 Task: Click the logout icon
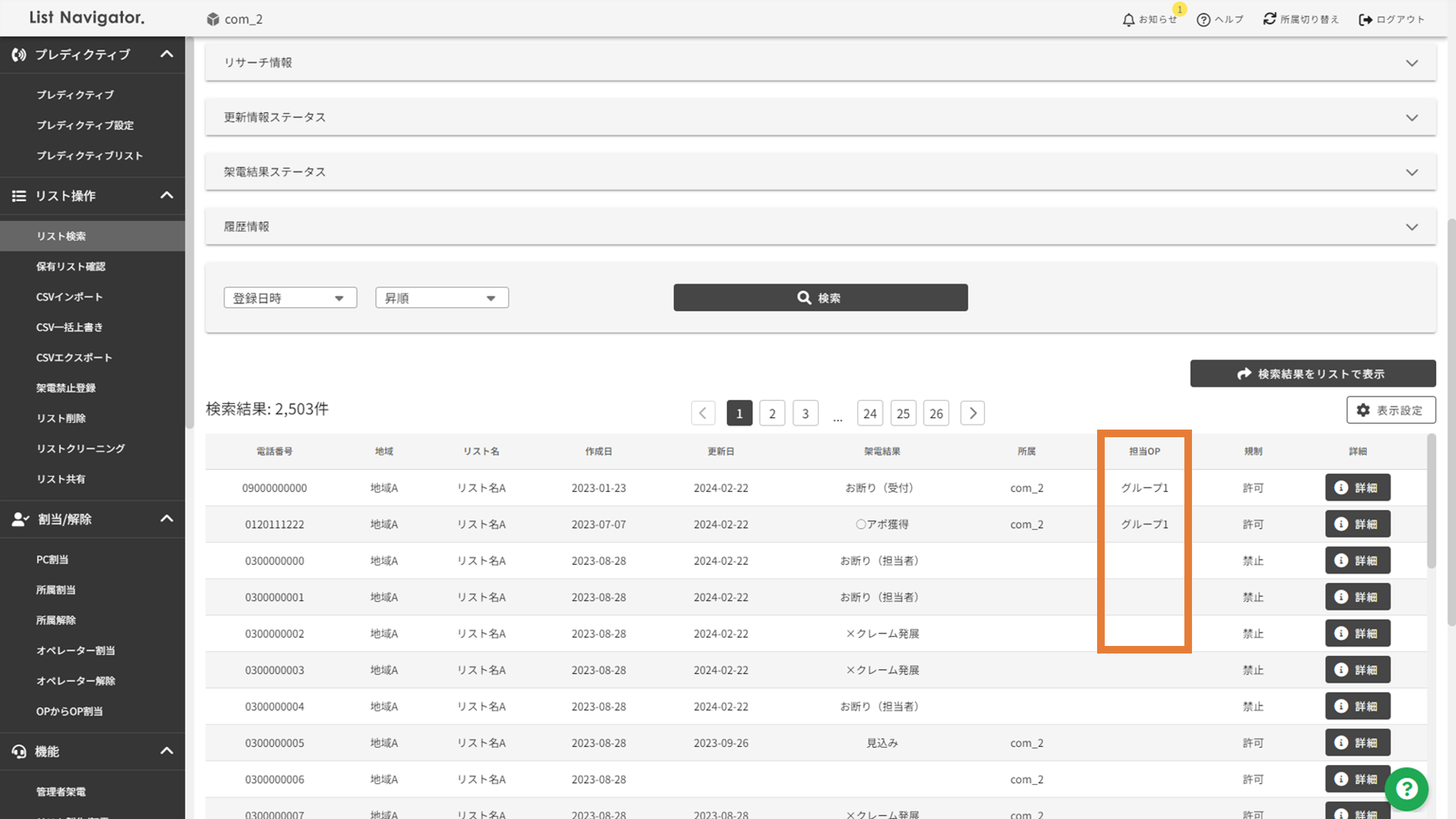1365,20
